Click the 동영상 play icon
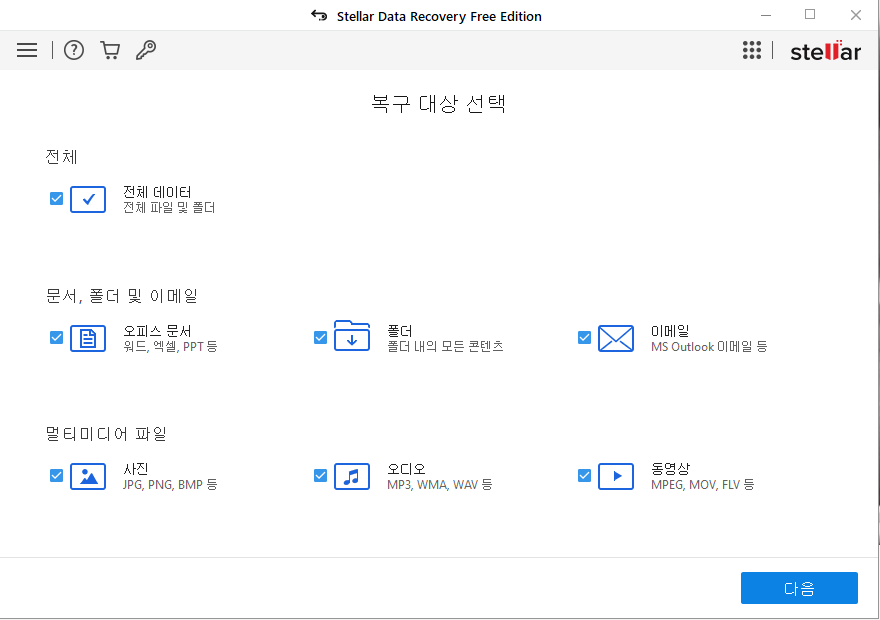This screenshot has height=620, width=880. (616, 476)
